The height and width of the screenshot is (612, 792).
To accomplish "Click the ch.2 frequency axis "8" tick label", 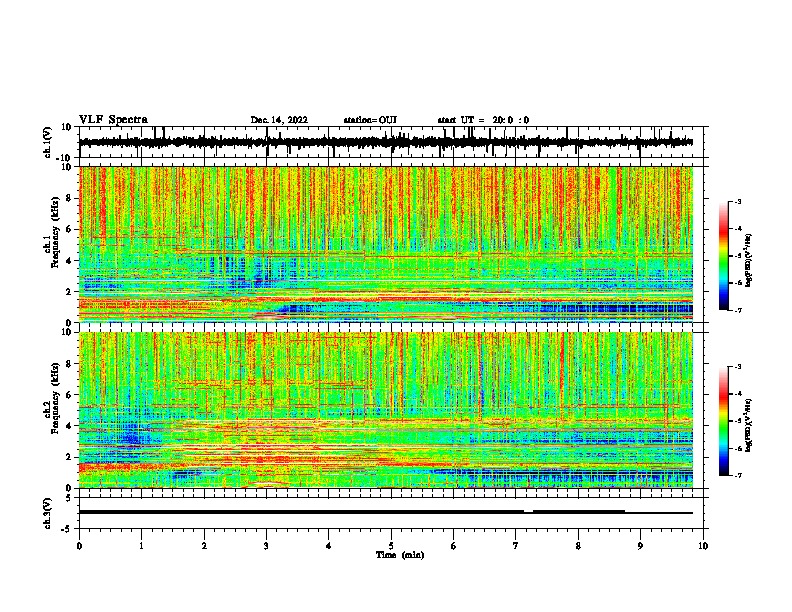I will coord(69,364).
